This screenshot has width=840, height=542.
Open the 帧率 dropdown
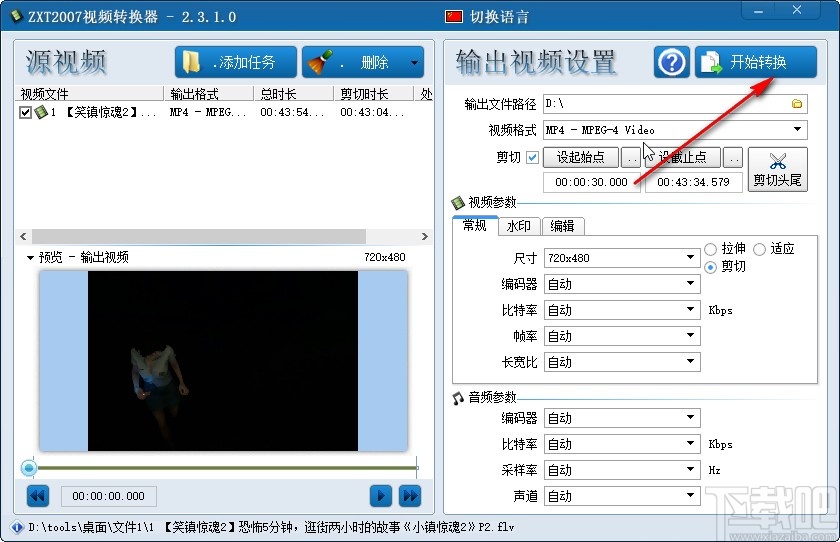pyautogui.click(x=622, y=336)
